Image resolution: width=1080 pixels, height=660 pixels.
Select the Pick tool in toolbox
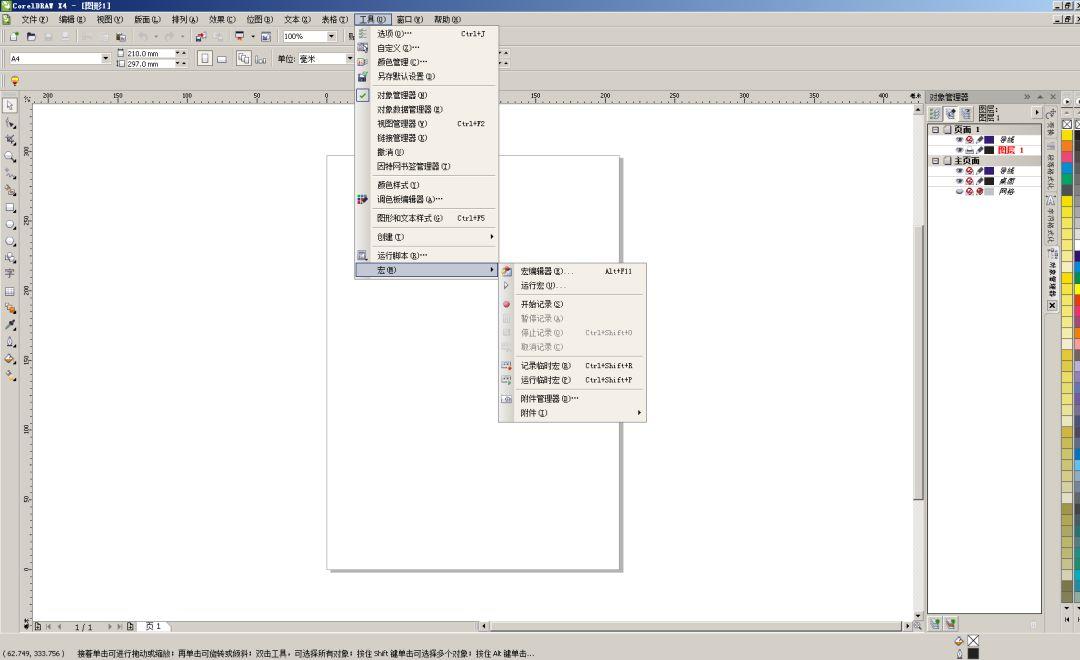click(10, 105)
